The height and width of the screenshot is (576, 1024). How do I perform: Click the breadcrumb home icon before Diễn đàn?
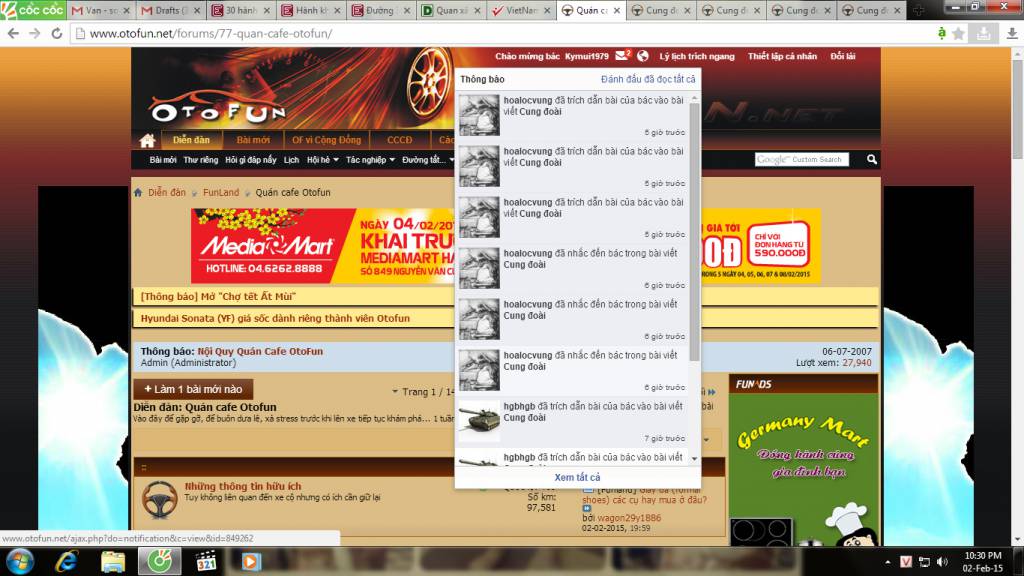138,193
